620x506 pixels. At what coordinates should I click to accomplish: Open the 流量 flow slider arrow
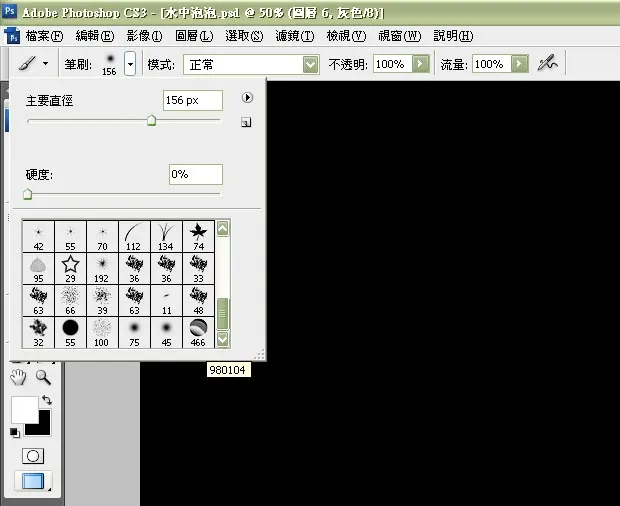[x=520, y=64]
